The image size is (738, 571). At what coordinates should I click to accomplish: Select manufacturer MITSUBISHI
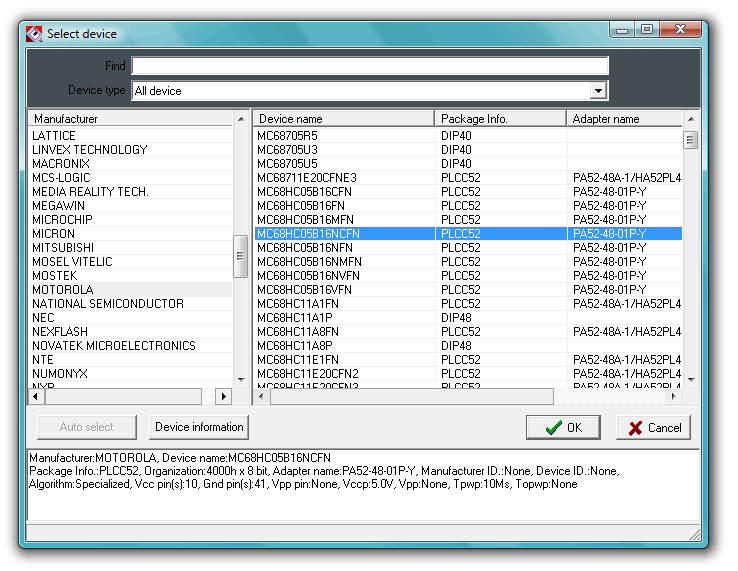[130, 248]
